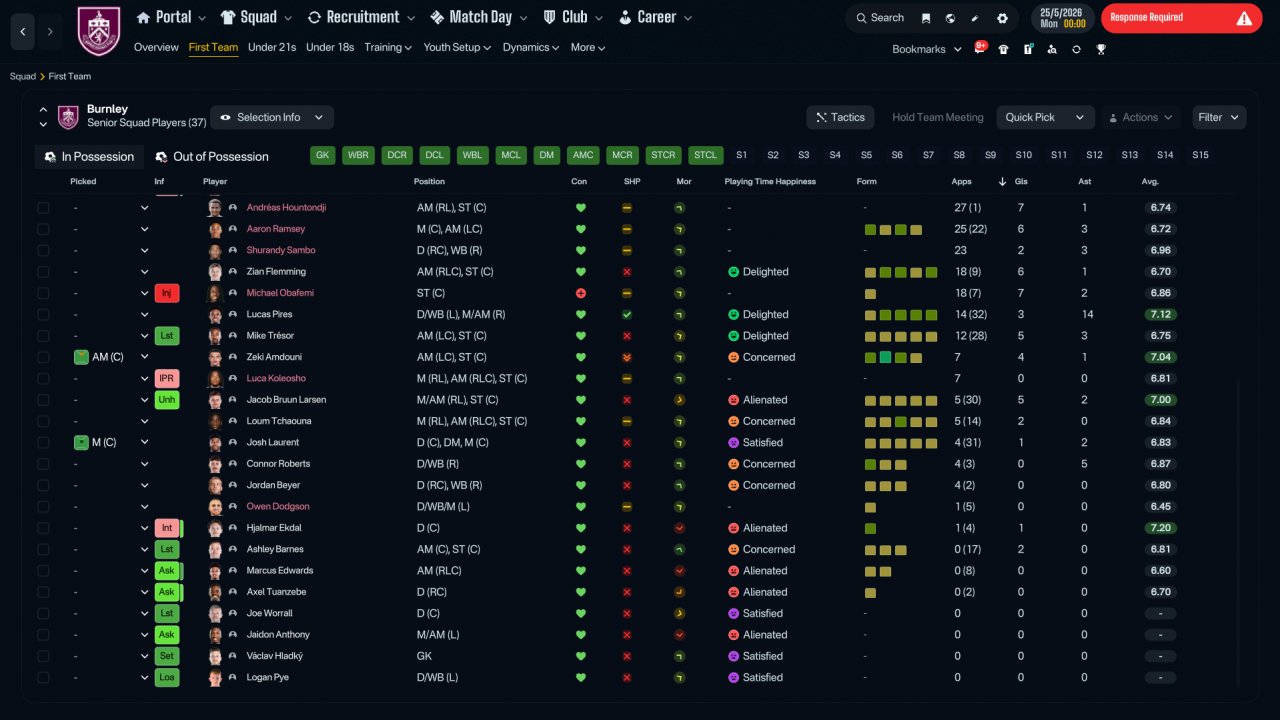
Task: Select the checkbox for Ashley Barnes
Action: tap(43, 549)
